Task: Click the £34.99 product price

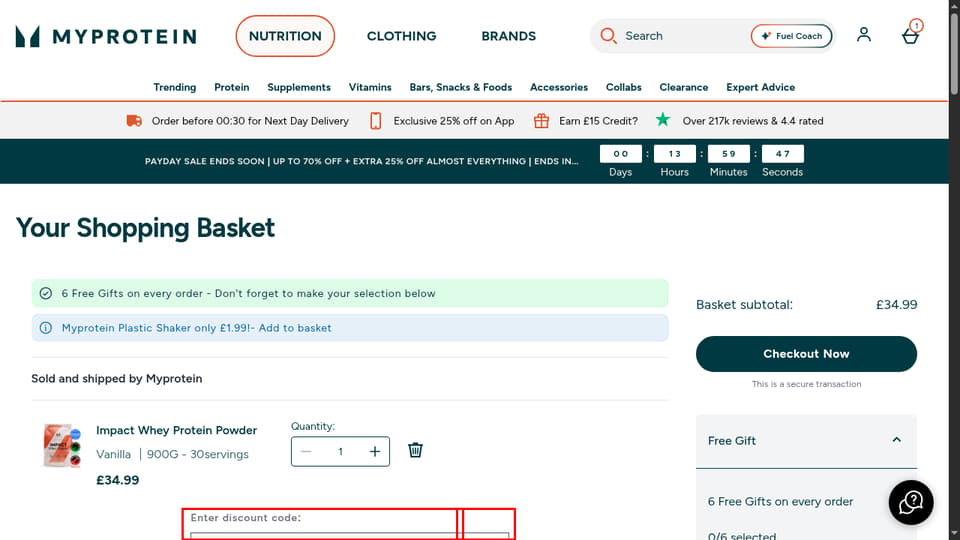Action: tap(118, 480)
